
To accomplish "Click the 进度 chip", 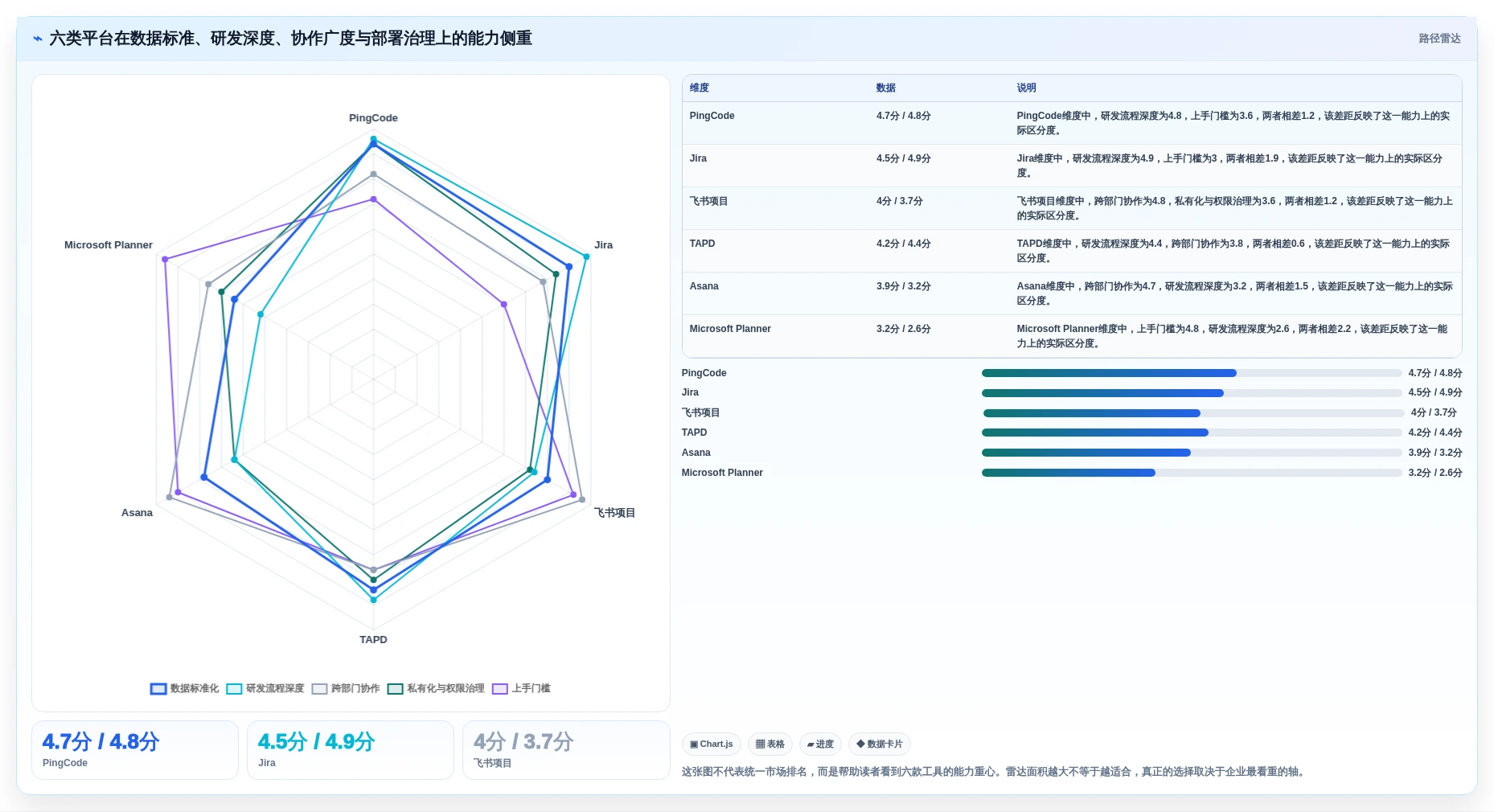I will (x=820, y=744).
